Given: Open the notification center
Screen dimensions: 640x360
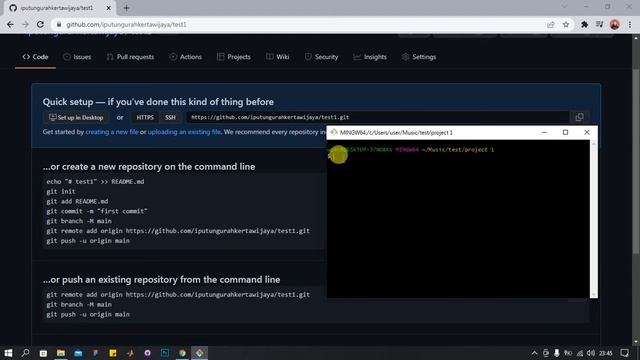Looking at the screenshot, I should coord(624,353).
